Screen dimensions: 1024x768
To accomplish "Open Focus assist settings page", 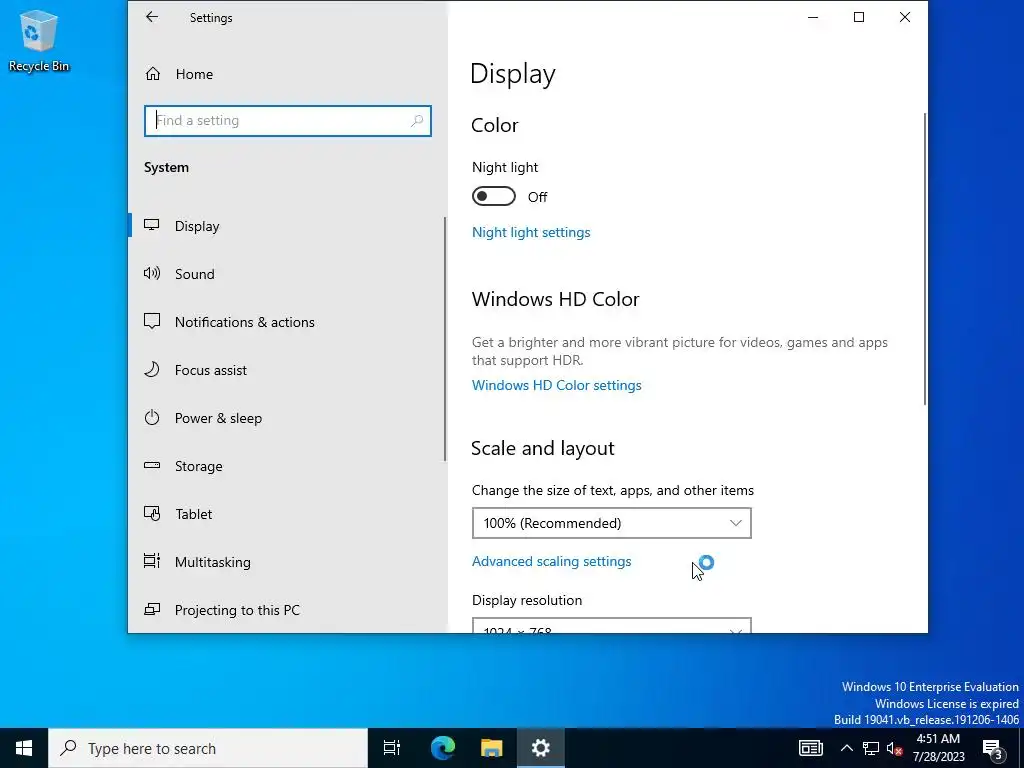I will pyautogui.click(x=286, y=370).
